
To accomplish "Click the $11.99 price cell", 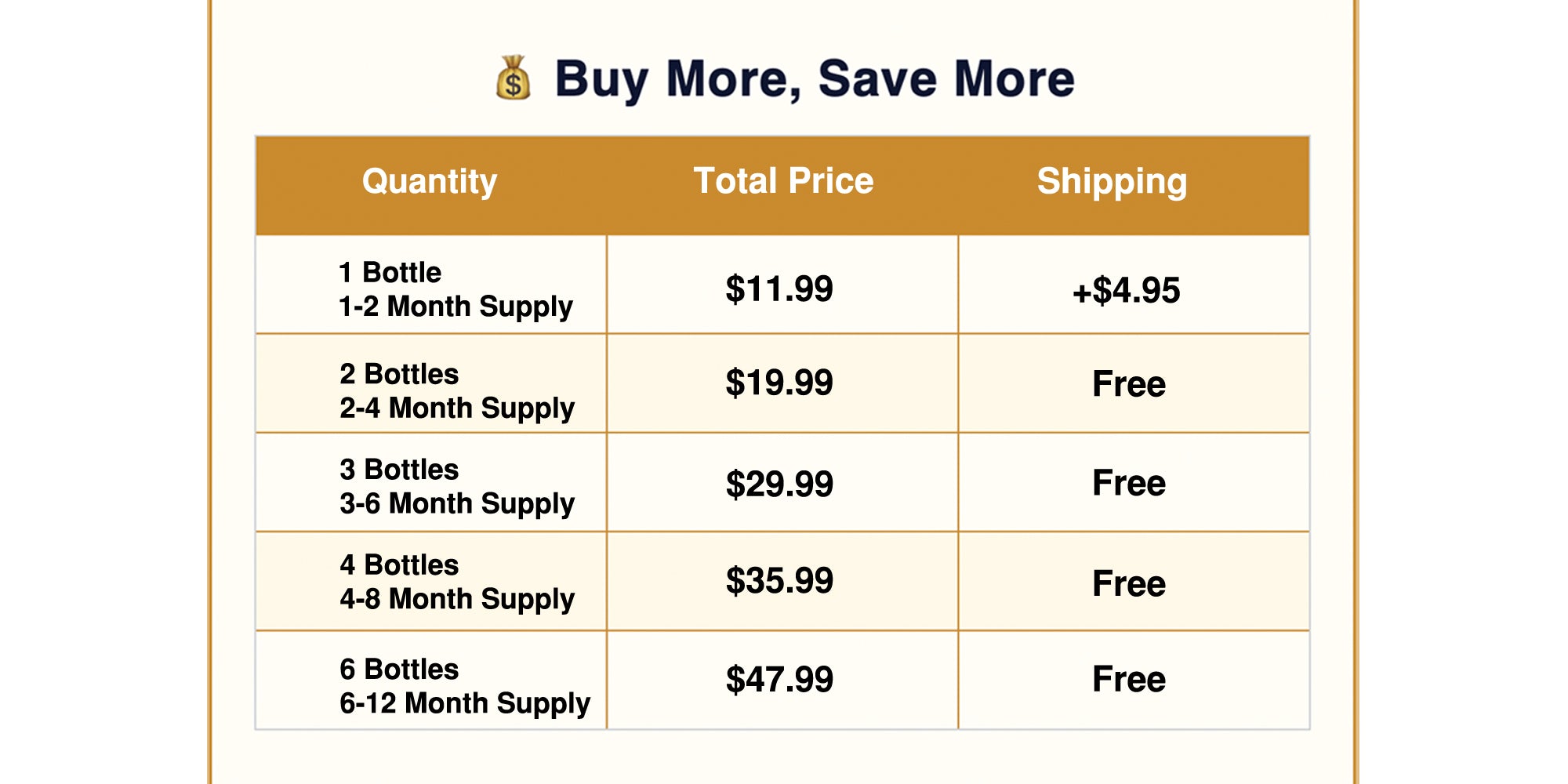I will coord(779,289).
